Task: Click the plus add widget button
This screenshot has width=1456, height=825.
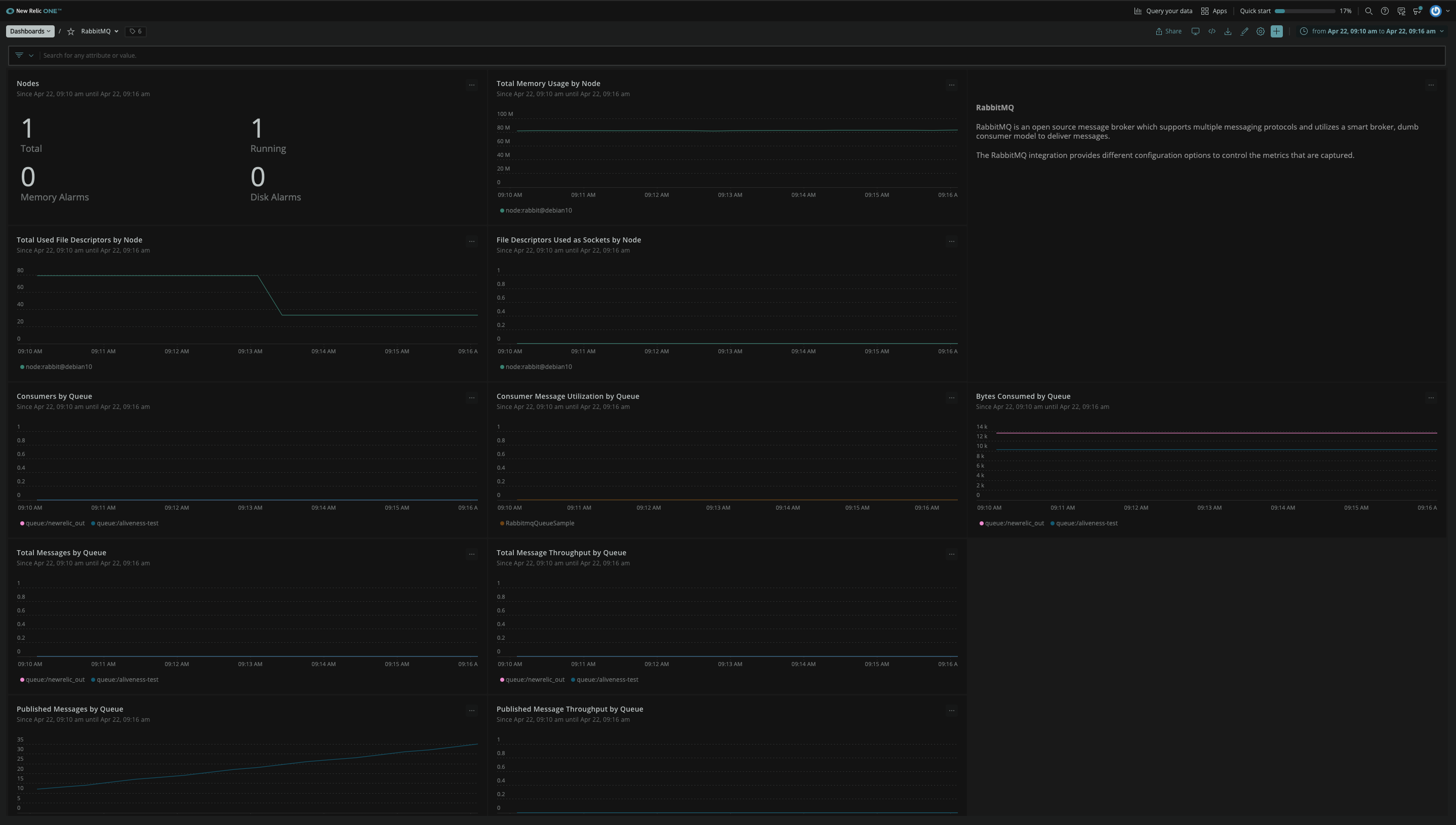Action: click(x=1276, y=32)
